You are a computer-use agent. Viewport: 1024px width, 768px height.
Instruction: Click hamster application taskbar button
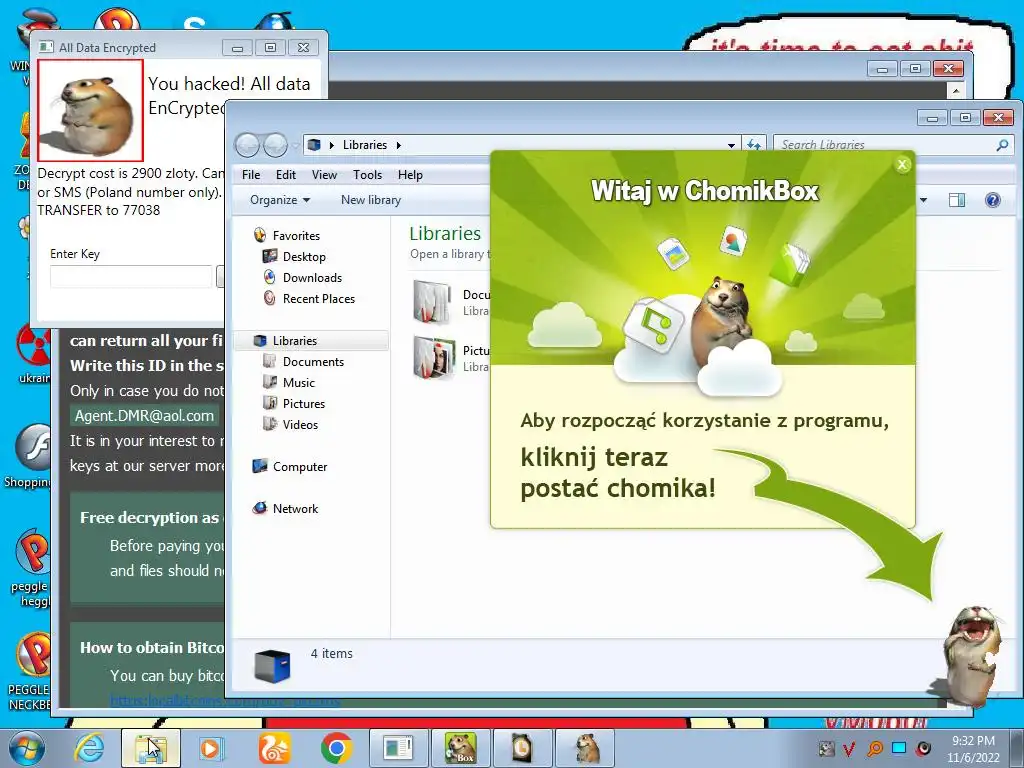(x=587, y=748)
